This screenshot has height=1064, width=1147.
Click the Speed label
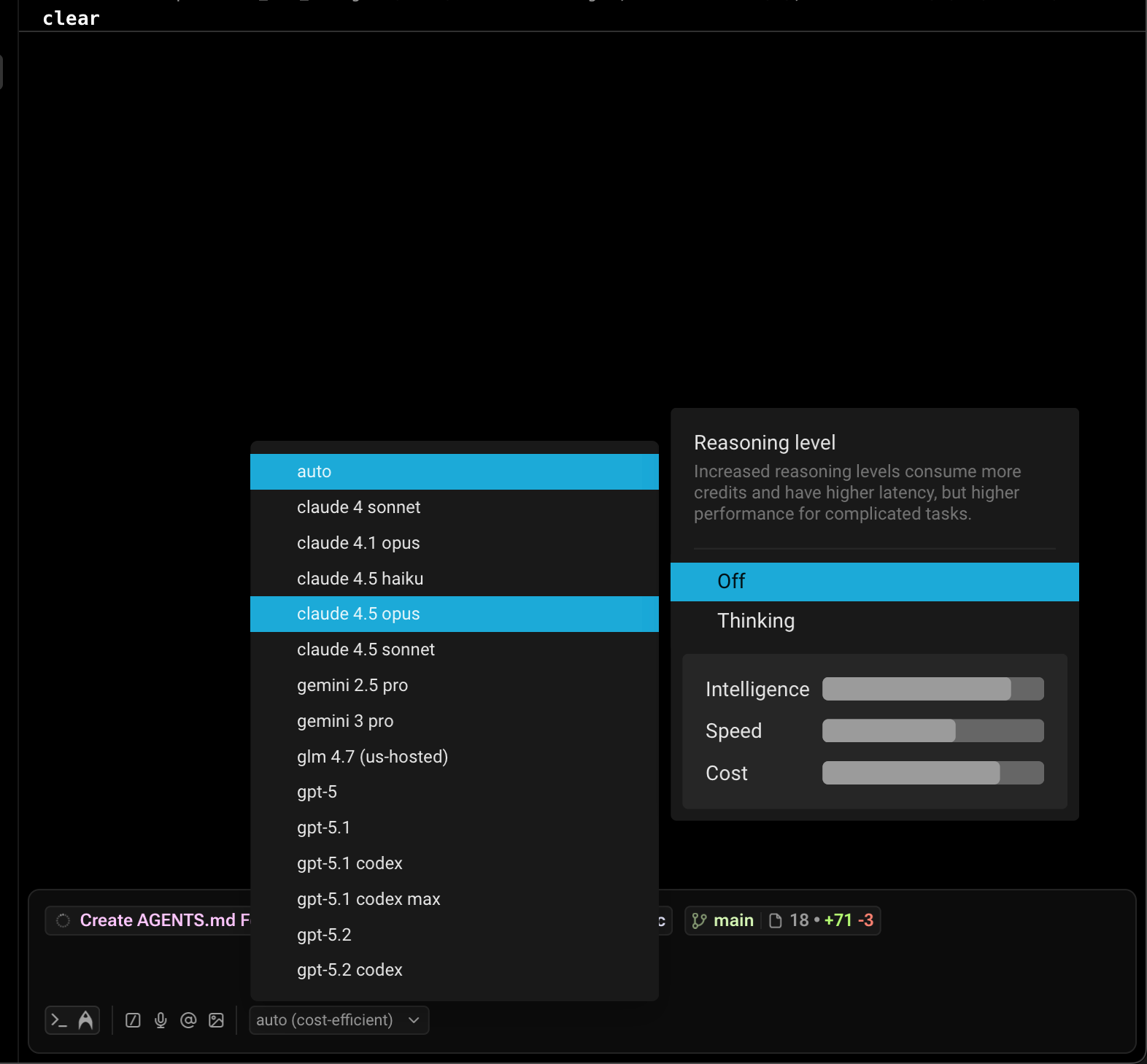pyautogui.click(x=733, y=731)
